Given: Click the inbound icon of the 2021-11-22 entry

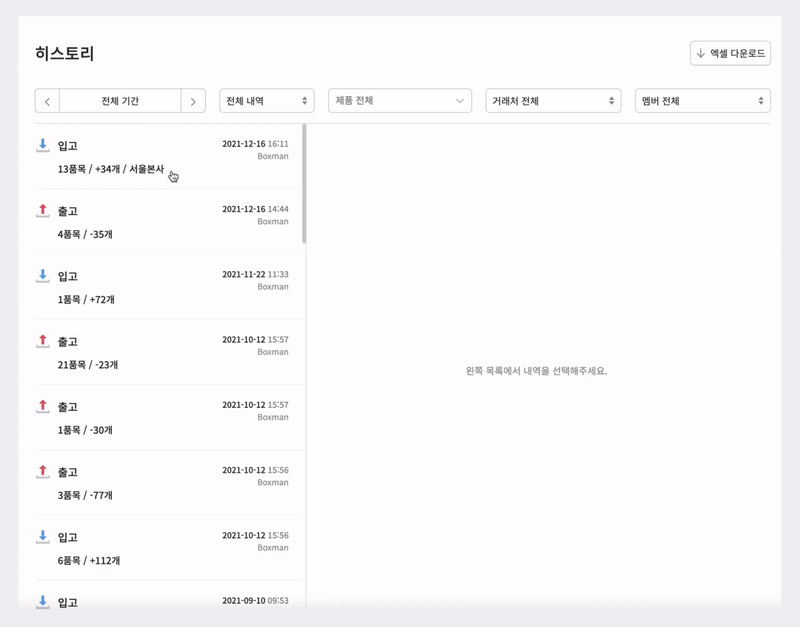Looking at the screenshot, I should click(x=43, y=276).
